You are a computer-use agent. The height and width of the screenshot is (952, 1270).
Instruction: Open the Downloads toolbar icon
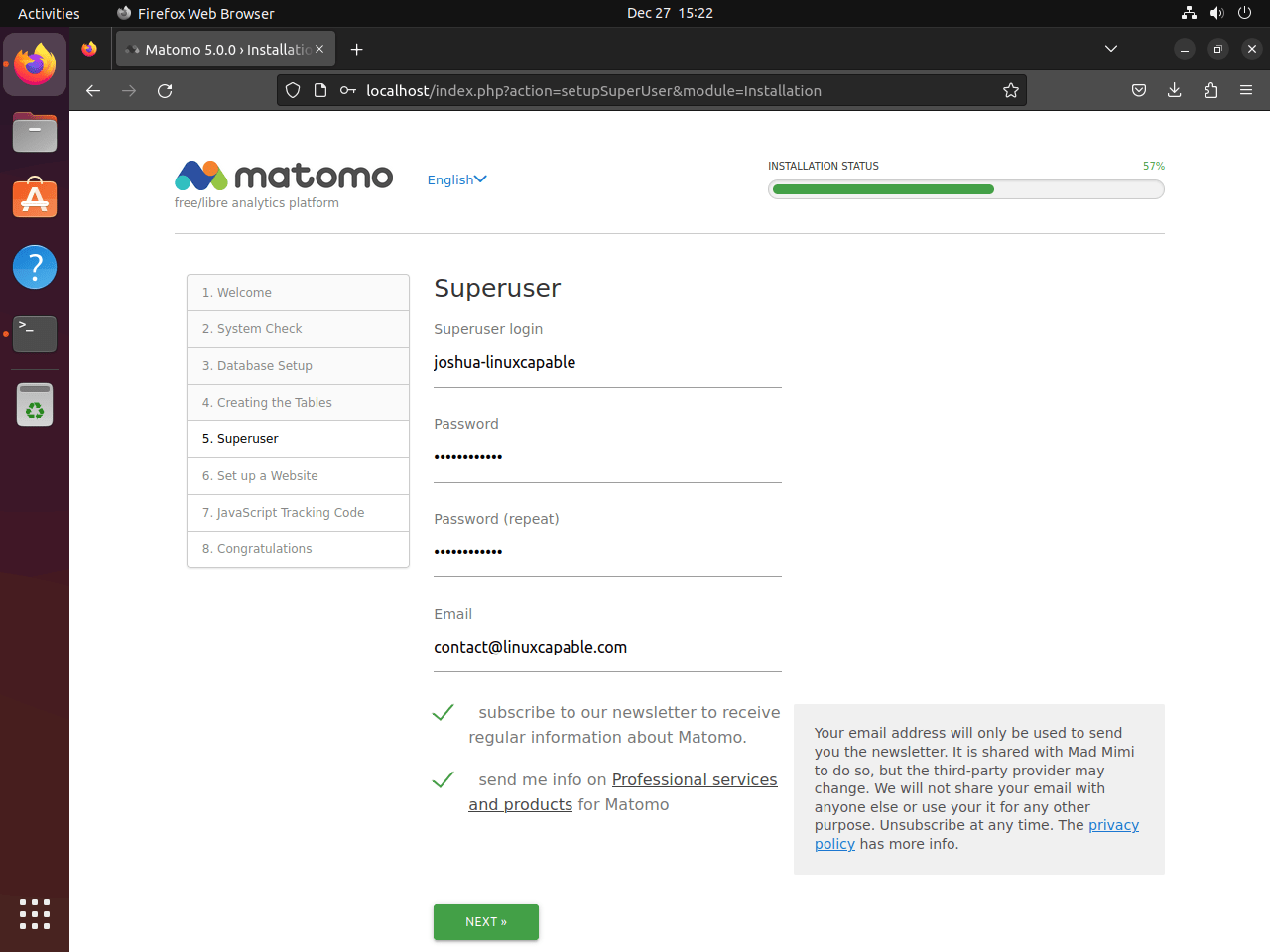coord(1175,90)
